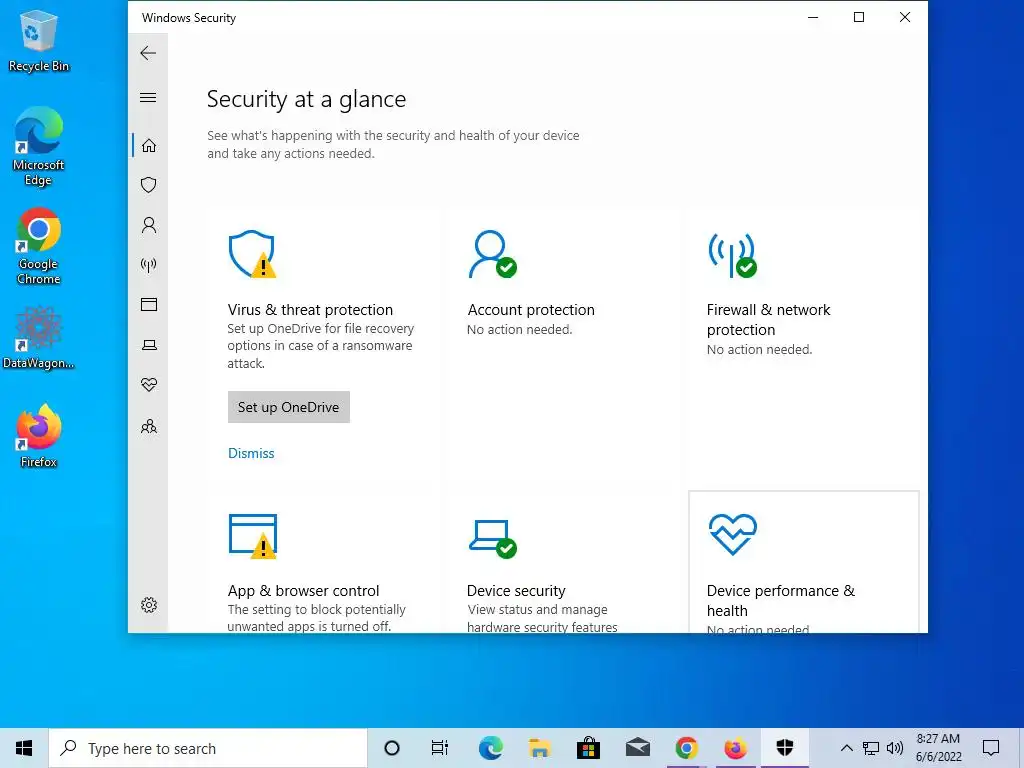The image size is (1024, 768).
Task: Launch Edge from the taskbar
Action: tap(490, 748)
